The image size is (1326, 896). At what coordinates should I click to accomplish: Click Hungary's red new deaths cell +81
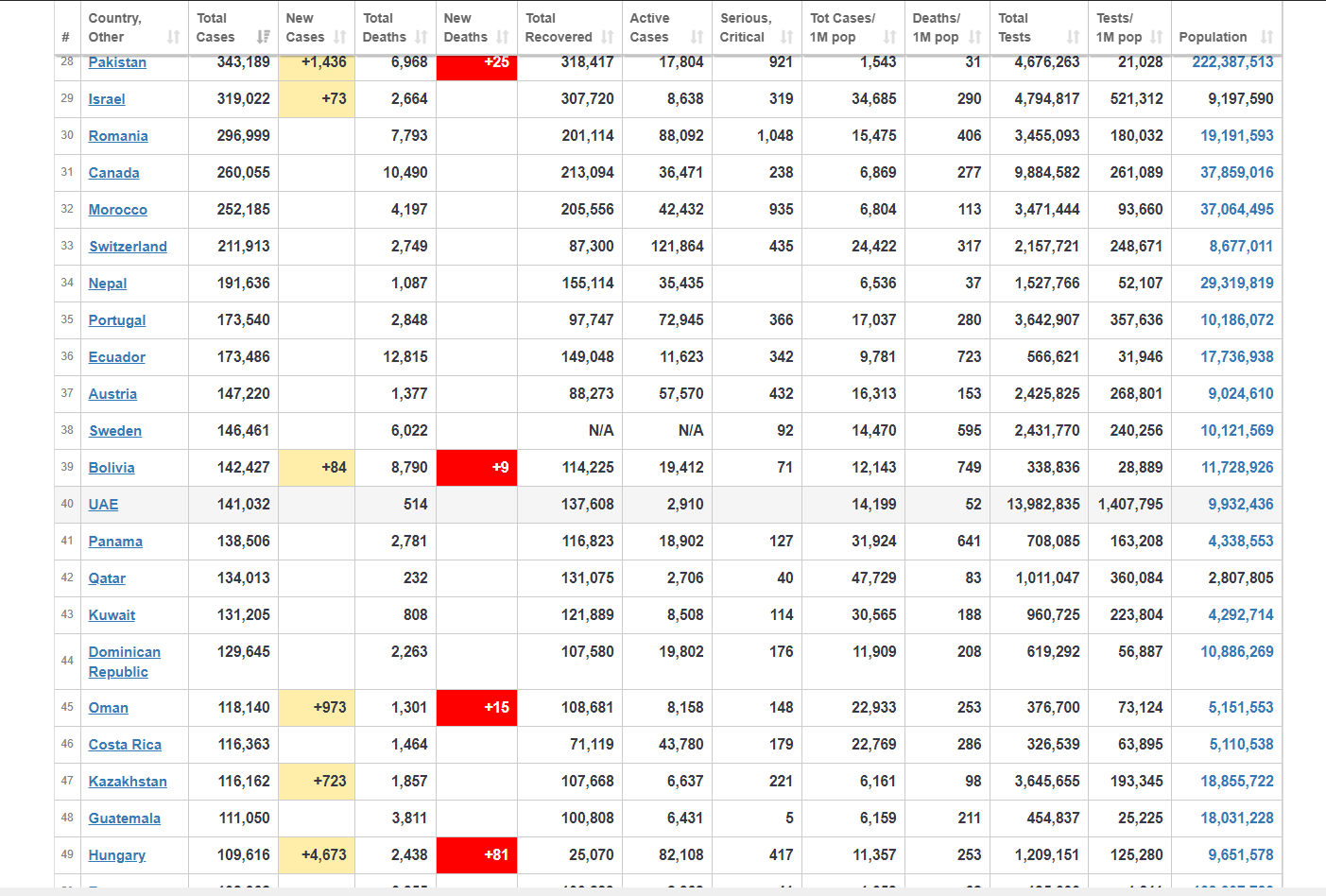coord(476,855)
